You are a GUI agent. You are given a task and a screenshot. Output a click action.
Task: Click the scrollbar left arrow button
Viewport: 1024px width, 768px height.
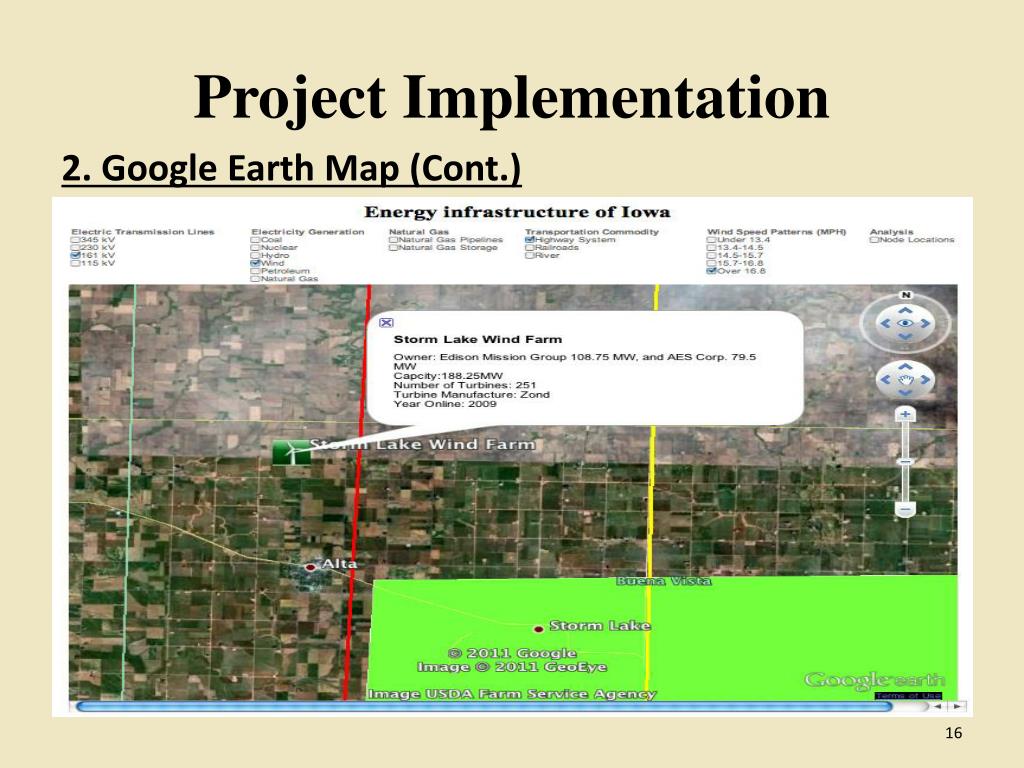[938, 706]
